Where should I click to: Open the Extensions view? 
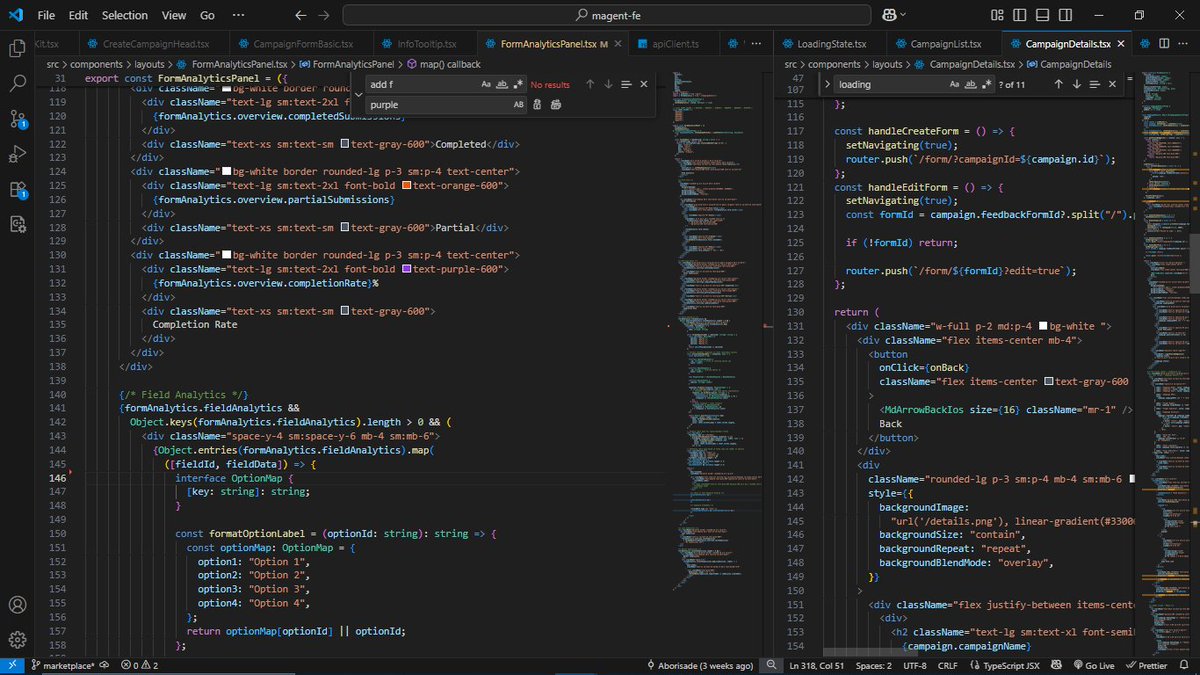coord(17,189)
